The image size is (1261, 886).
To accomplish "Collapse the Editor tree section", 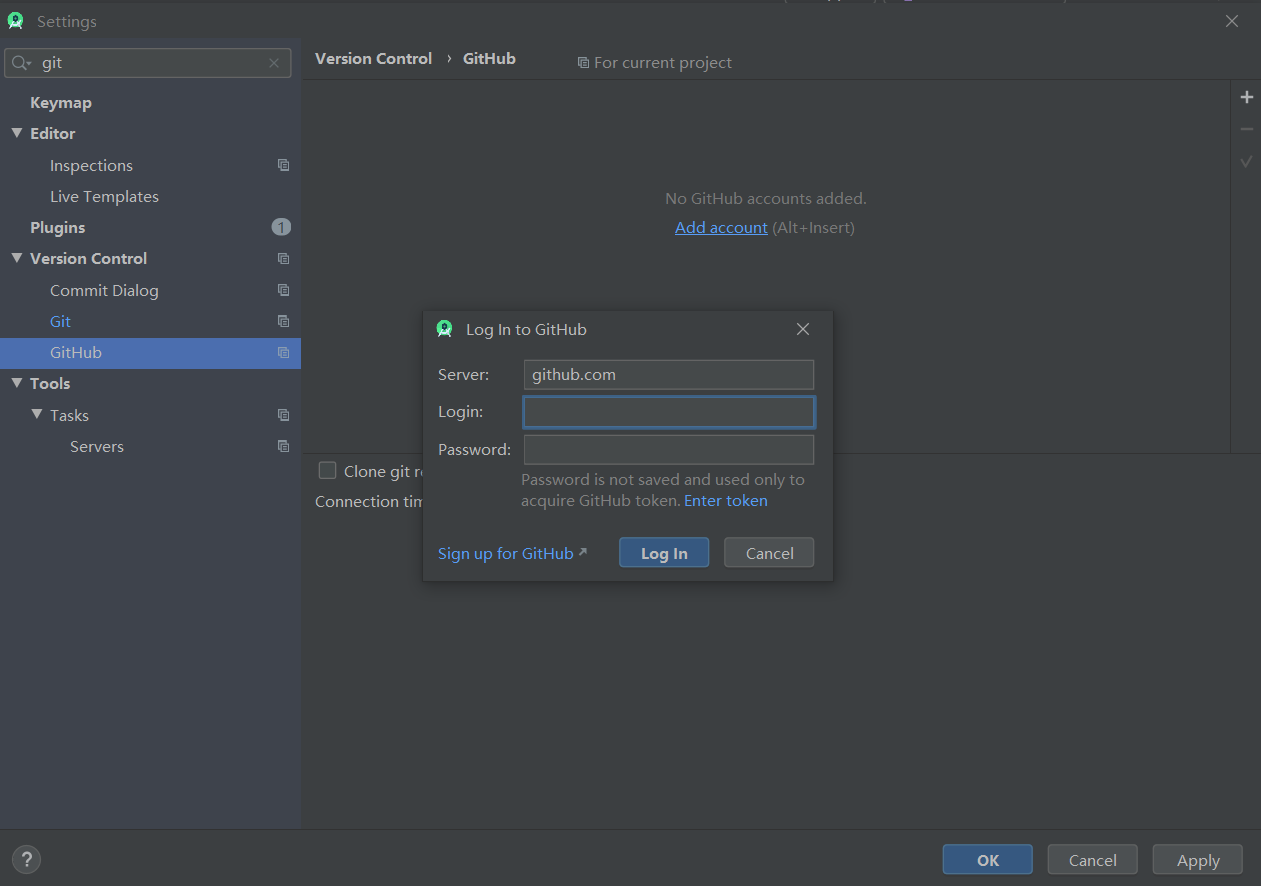I will coord(17,133).
